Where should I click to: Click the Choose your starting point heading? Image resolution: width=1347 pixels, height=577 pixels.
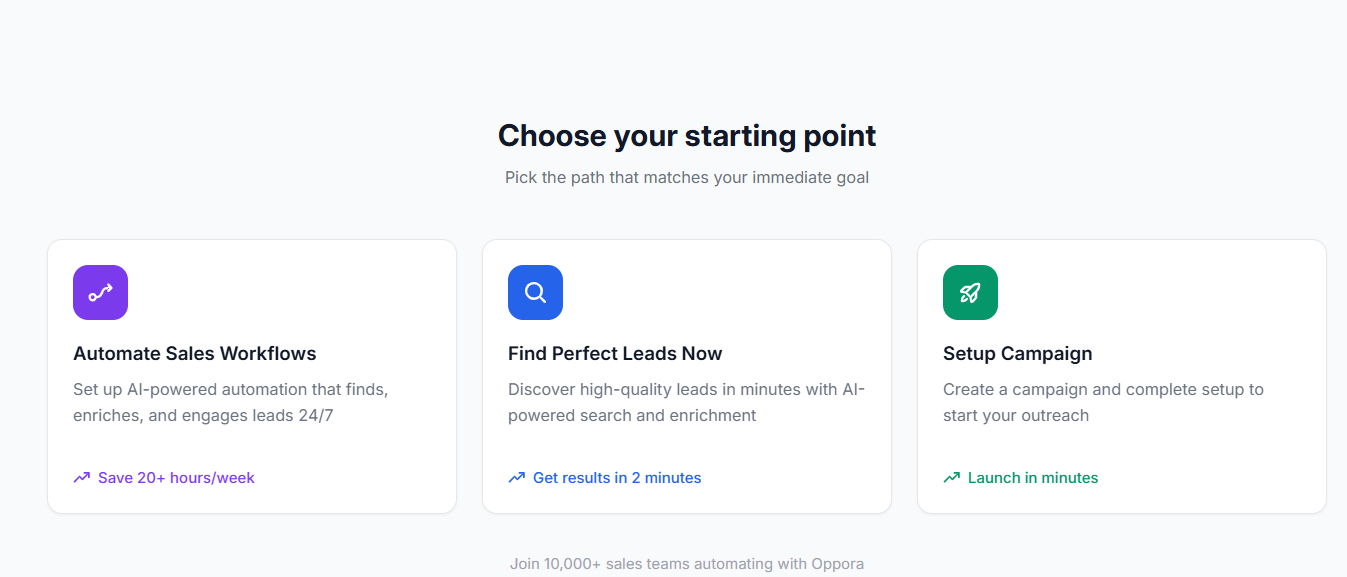tap(687, 135)
